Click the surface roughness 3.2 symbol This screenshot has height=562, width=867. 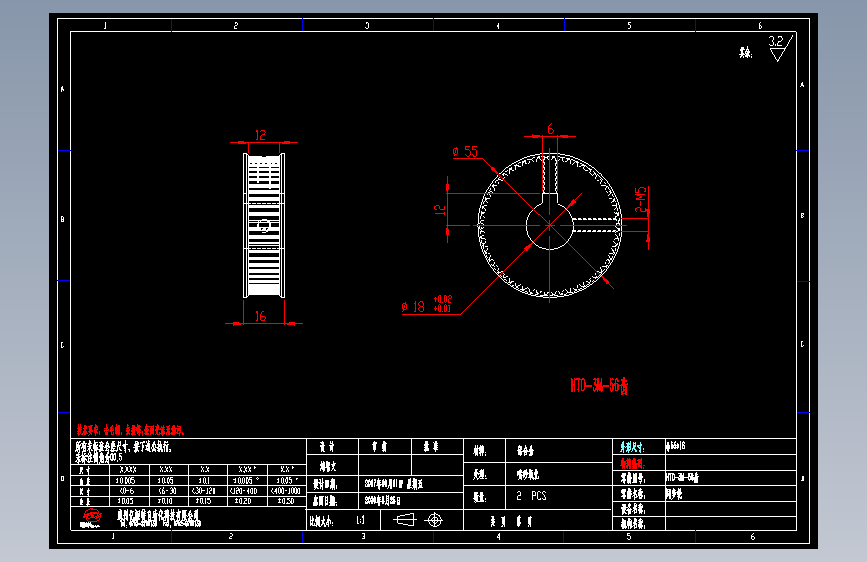click(x=781, y=48)
